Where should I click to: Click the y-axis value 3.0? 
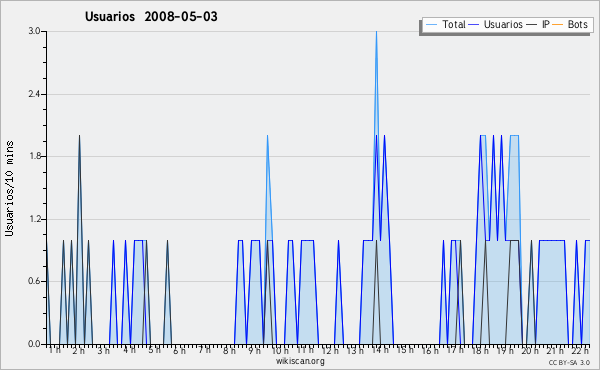click(x=34, y=31)
